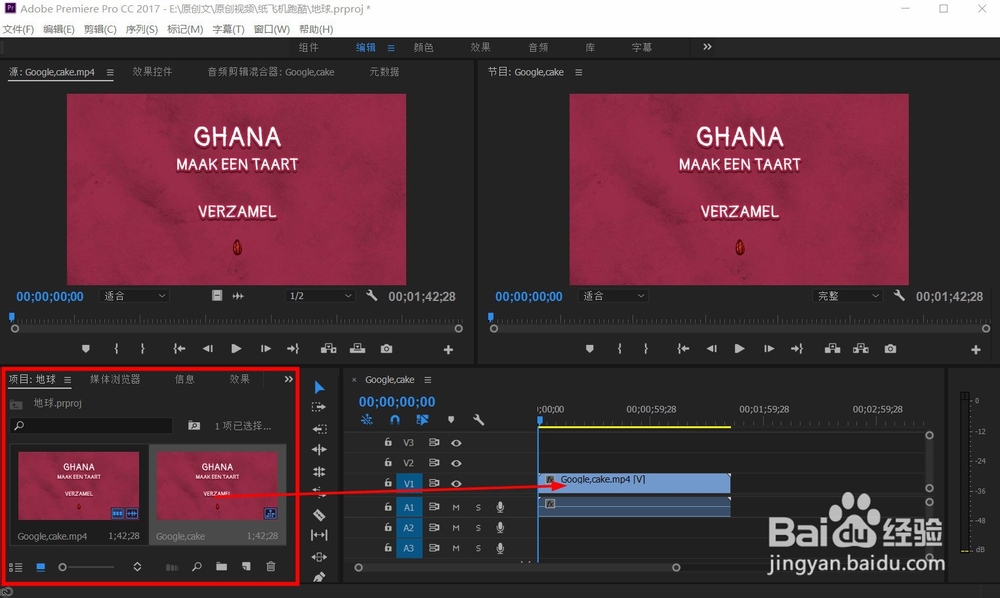Image resolution: width=1000 pixels, height=598 pixels.
Task: Select the Track Select Forward tool
Action: [x=319, y=407]
